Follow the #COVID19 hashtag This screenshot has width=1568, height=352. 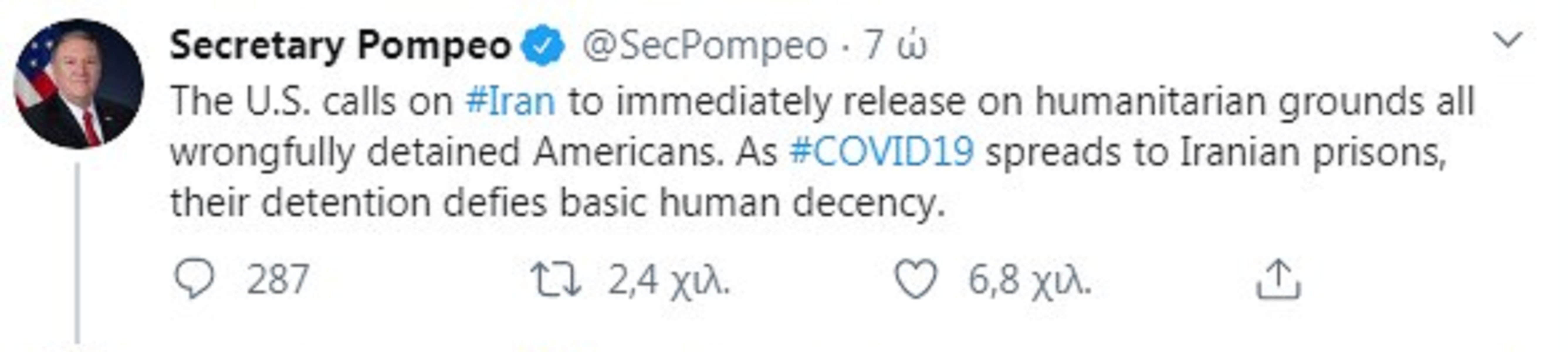[882, 152]
